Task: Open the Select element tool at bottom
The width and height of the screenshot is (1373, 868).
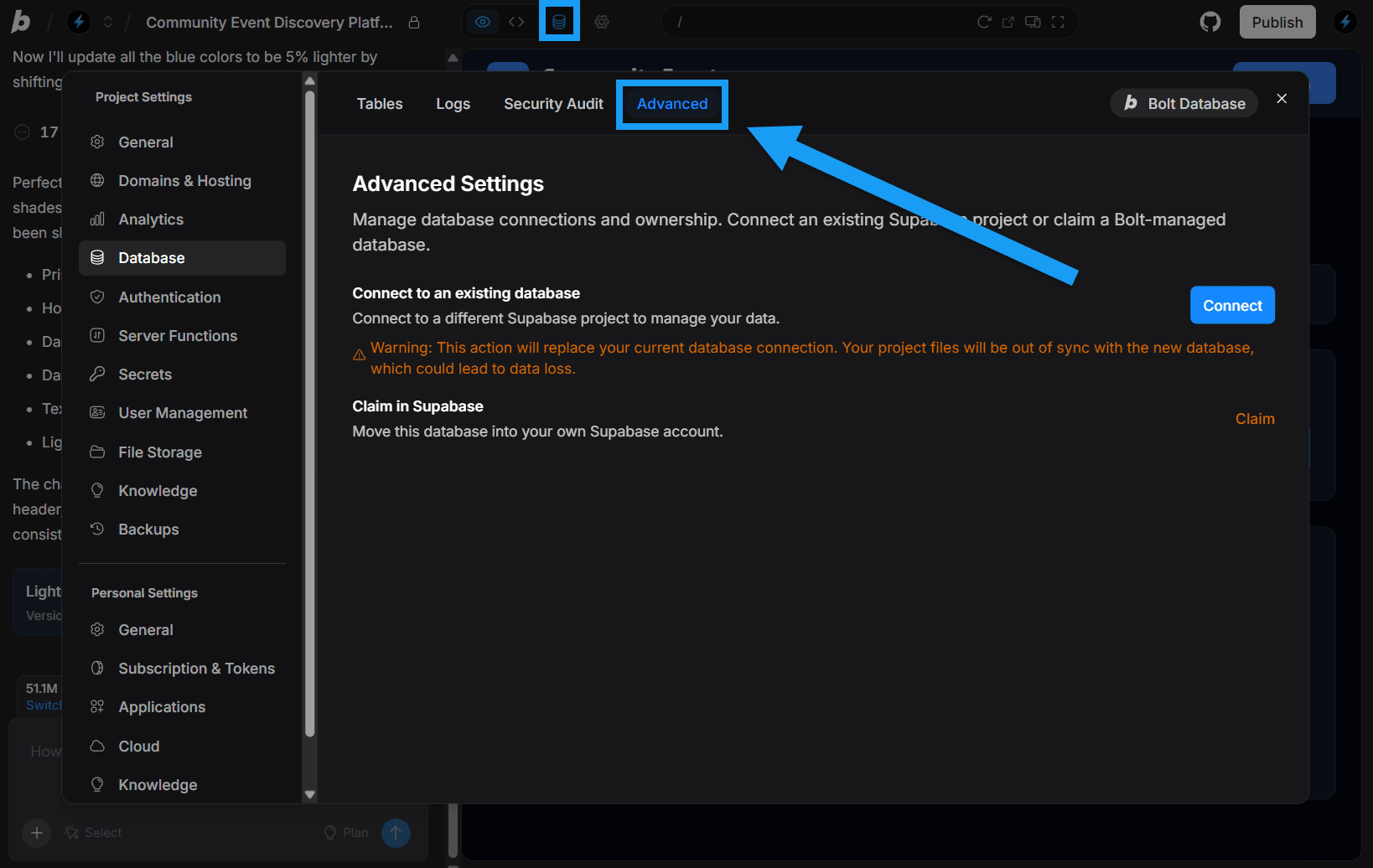Action: tap(93, 832)
